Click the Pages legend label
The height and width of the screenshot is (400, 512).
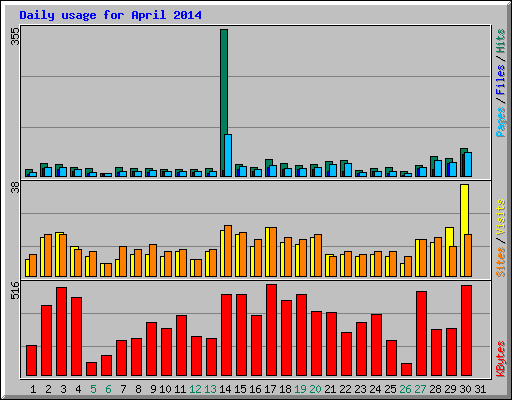501,122
